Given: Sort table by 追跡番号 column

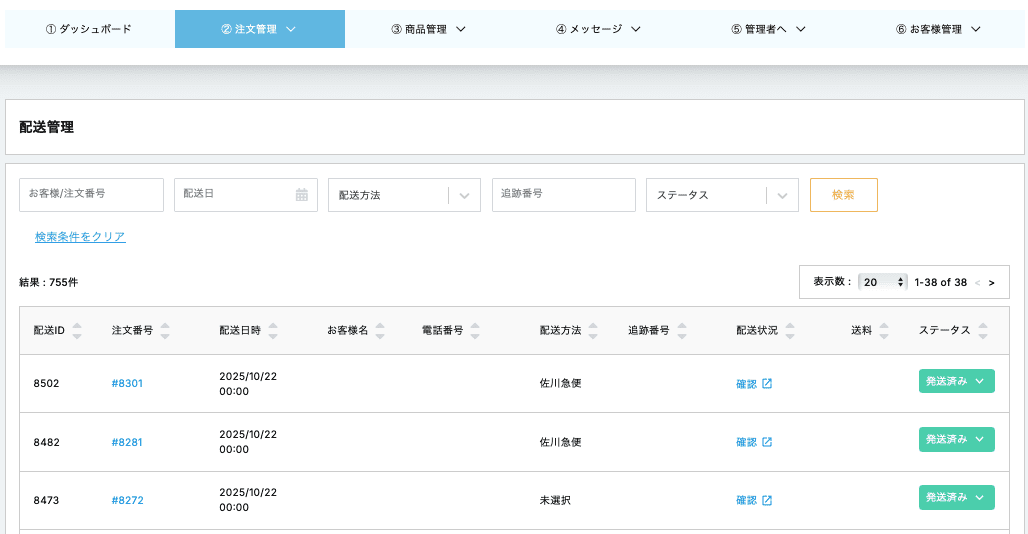Looking at the screenshot, I should click(681, 330).
